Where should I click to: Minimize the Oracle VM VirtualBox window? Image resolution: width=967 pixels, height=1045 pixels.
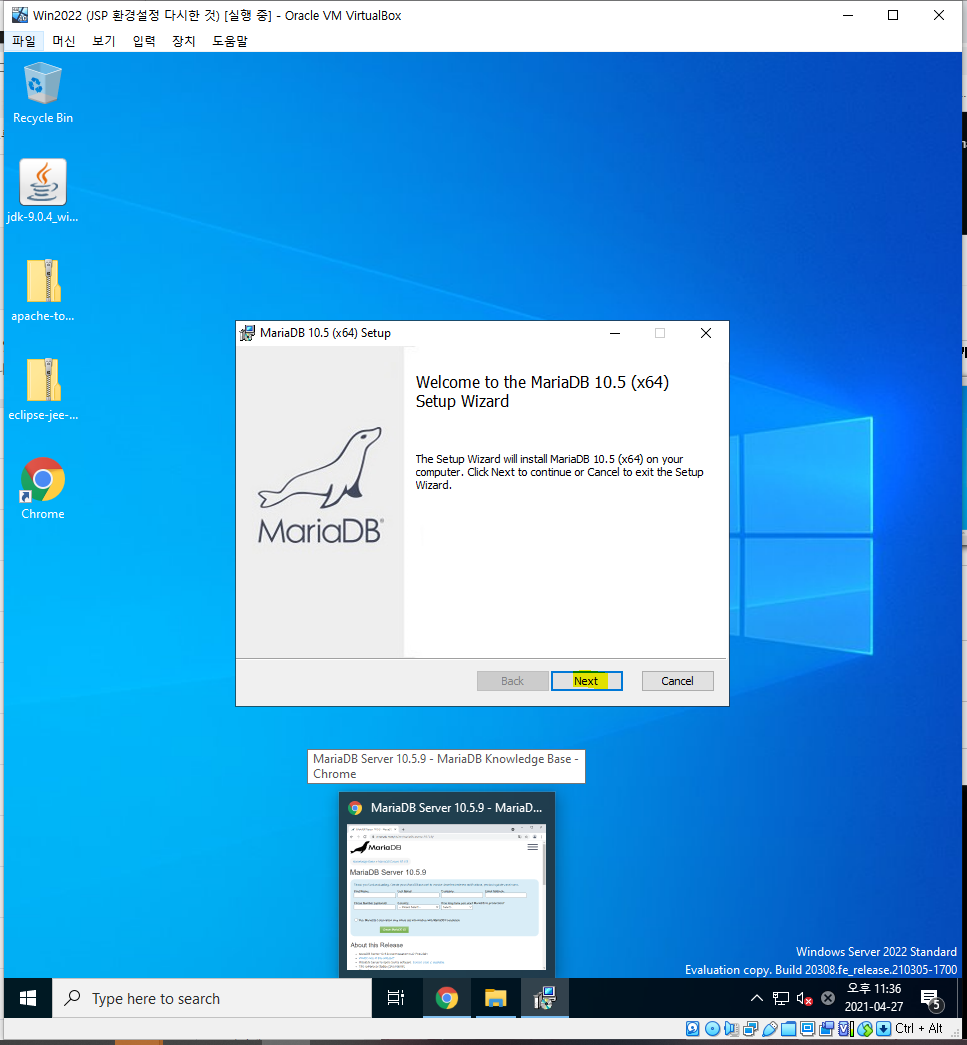(x=848, y=15)
